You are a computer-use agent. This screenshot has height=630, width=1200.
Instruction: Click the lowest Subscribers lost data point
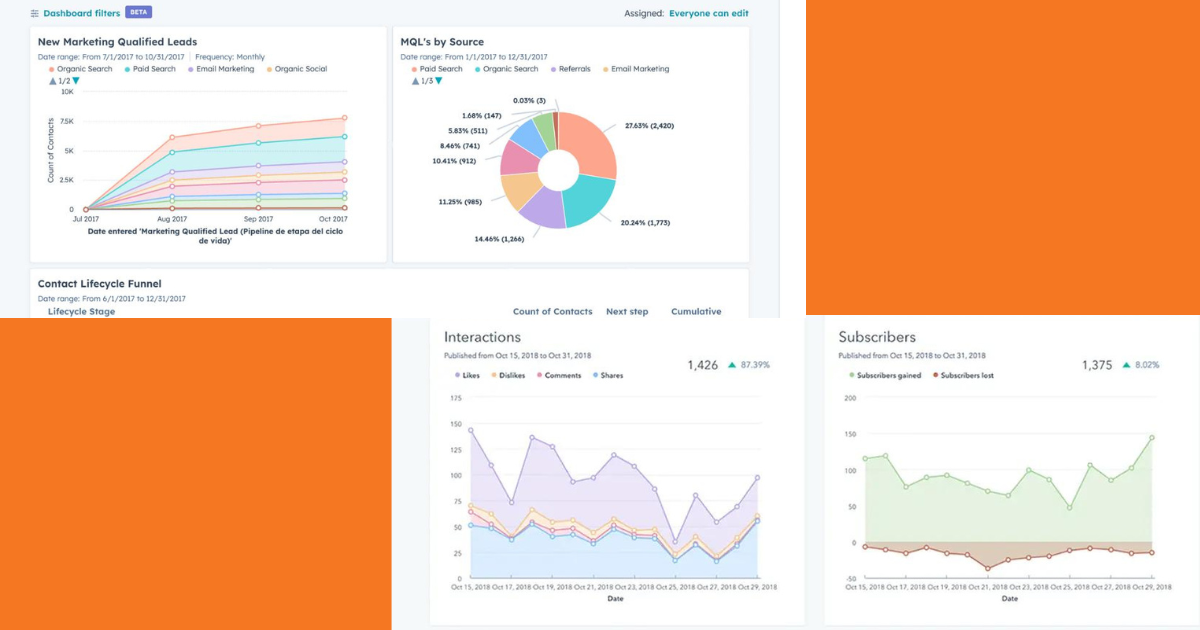coord(988,568)
